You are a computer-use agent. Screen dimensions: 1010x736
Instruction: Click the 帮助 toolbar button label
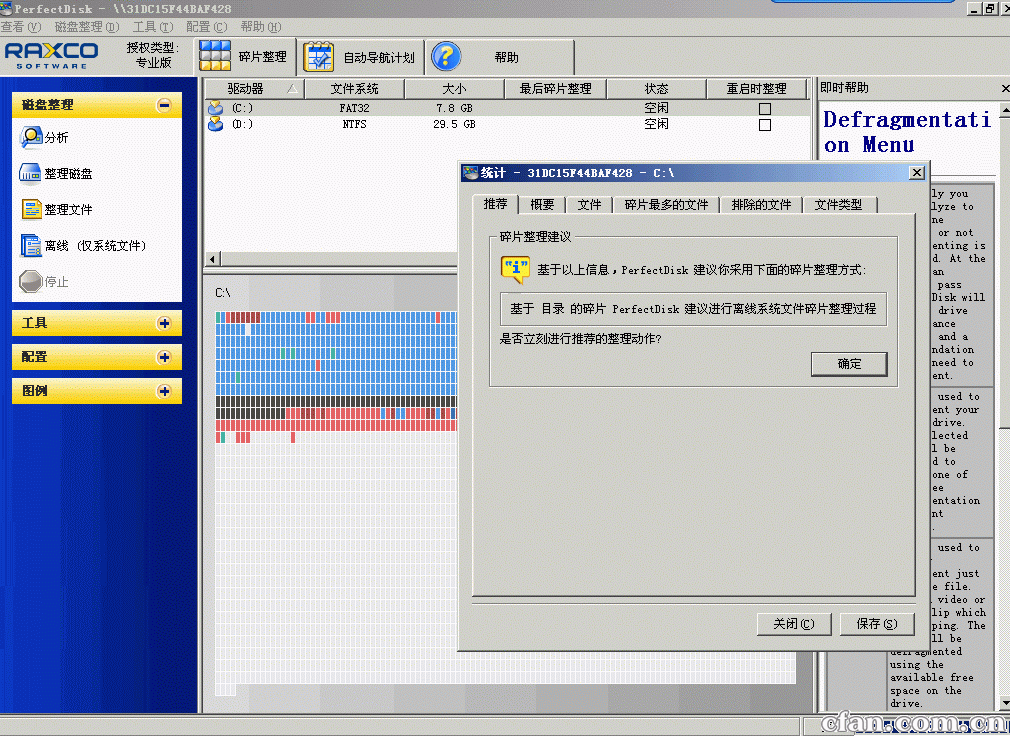click(506, 57)
